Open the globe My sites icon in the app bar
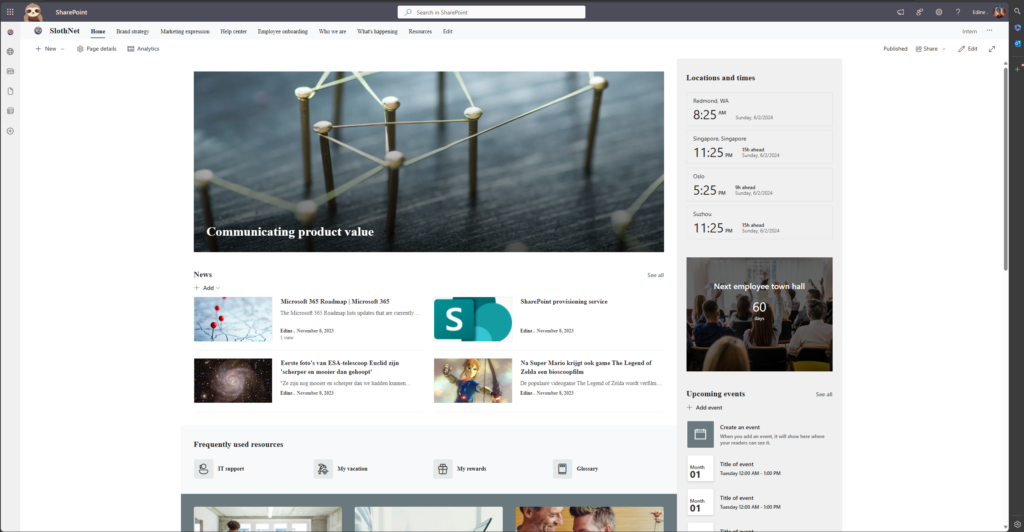The image size is (1024, 532). point(10,52)
